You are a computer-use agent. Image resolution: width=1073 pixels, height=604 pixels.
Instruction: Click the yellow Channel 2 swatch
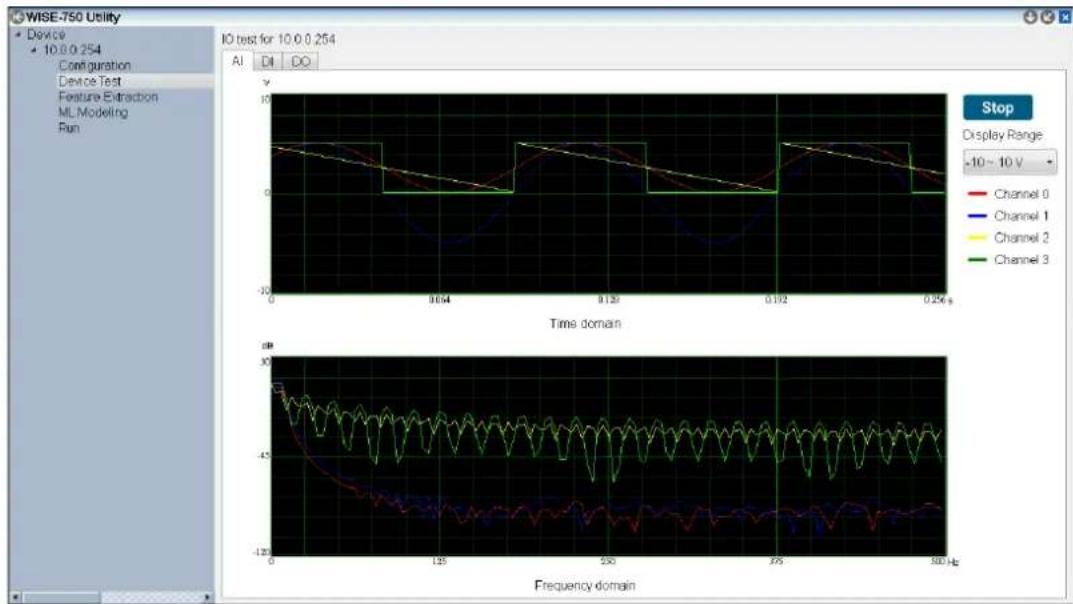pos(977,238)
